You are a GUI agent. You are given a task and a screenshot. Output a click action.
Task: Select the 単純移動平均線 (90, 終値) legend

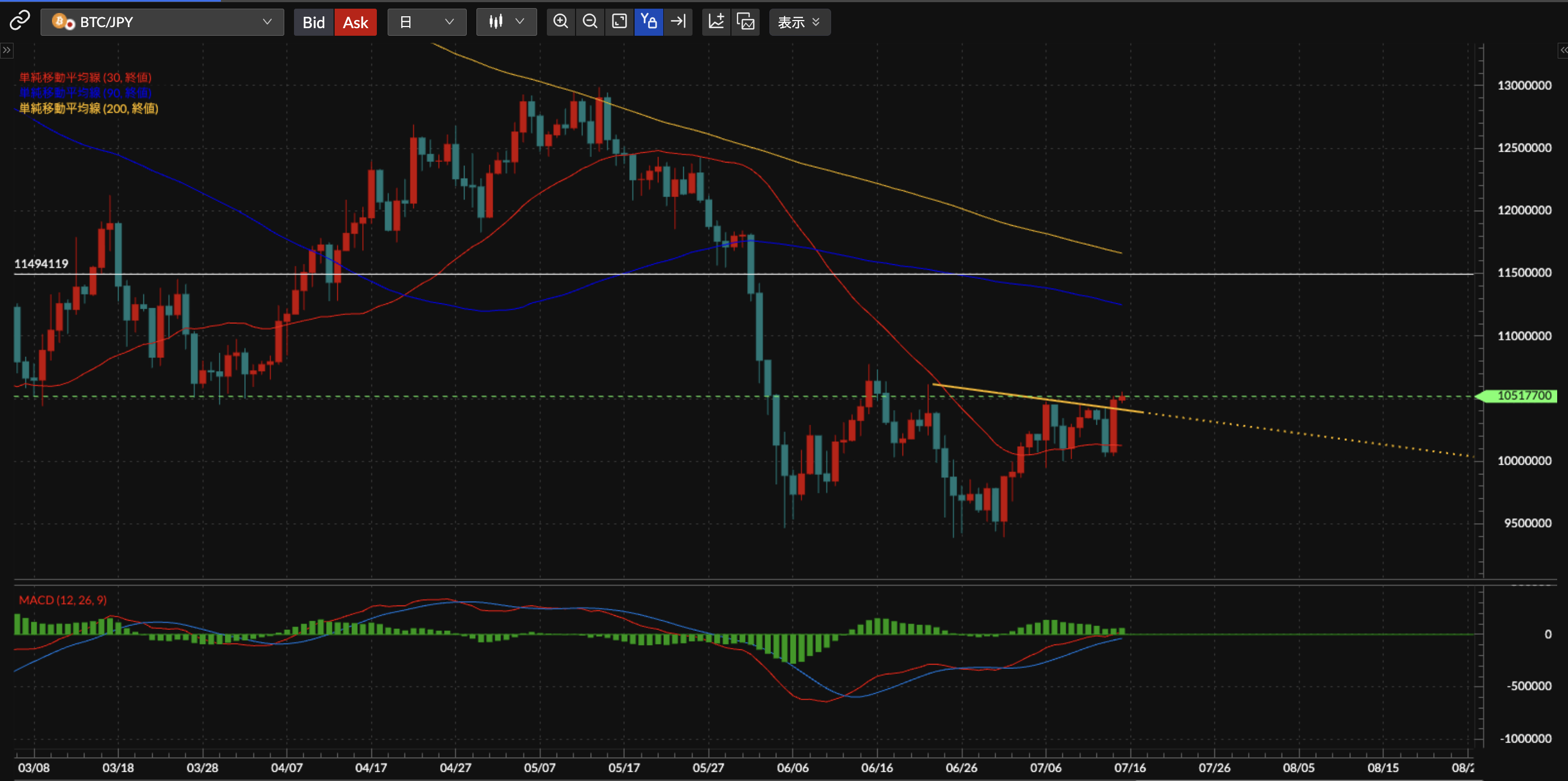pyautogui.click(x=85, y=93)
